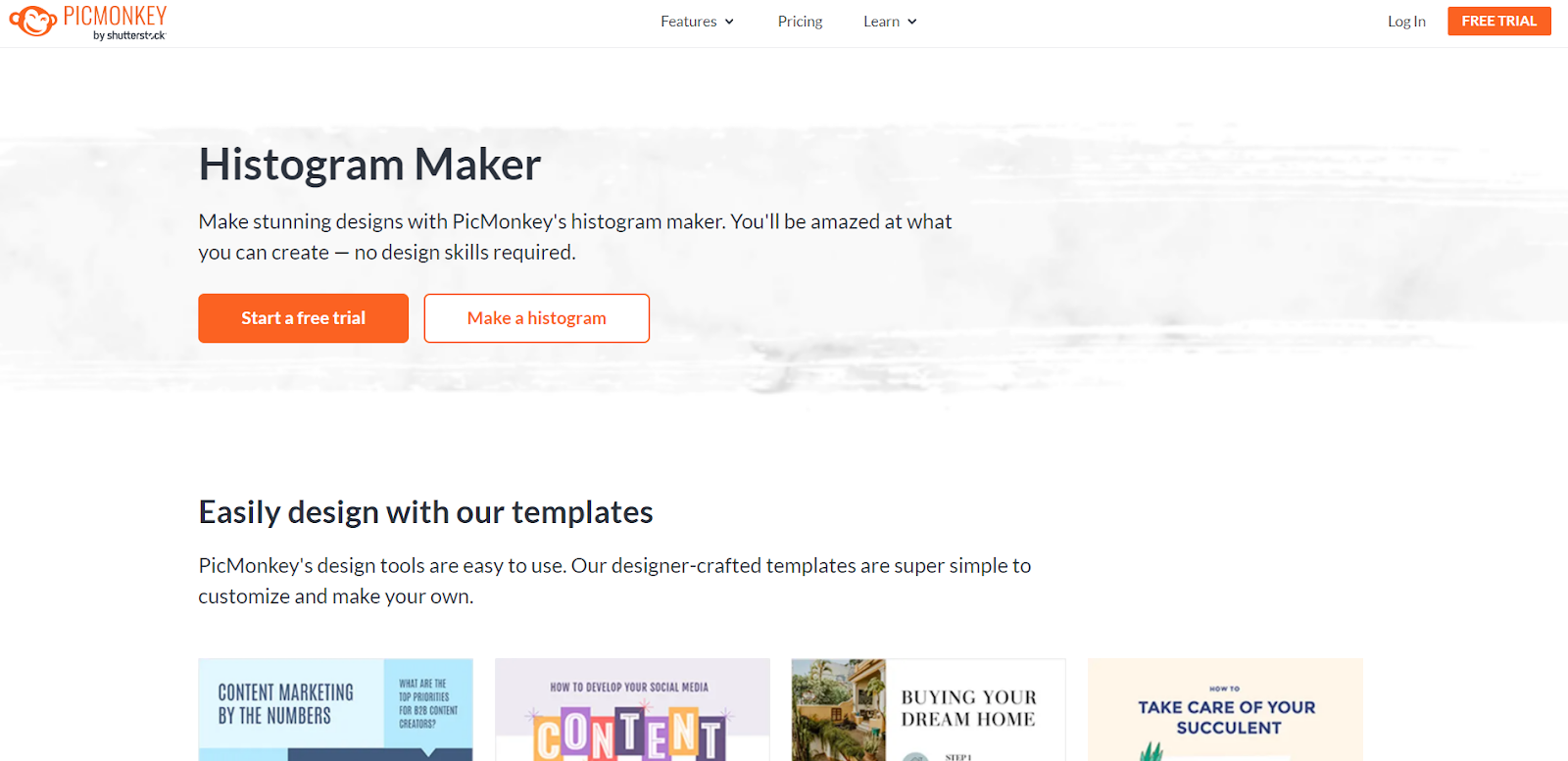Click the paragraph starting 'PicMonkey's design tools'
The image size is (1568, 761).
click(614, 581)
